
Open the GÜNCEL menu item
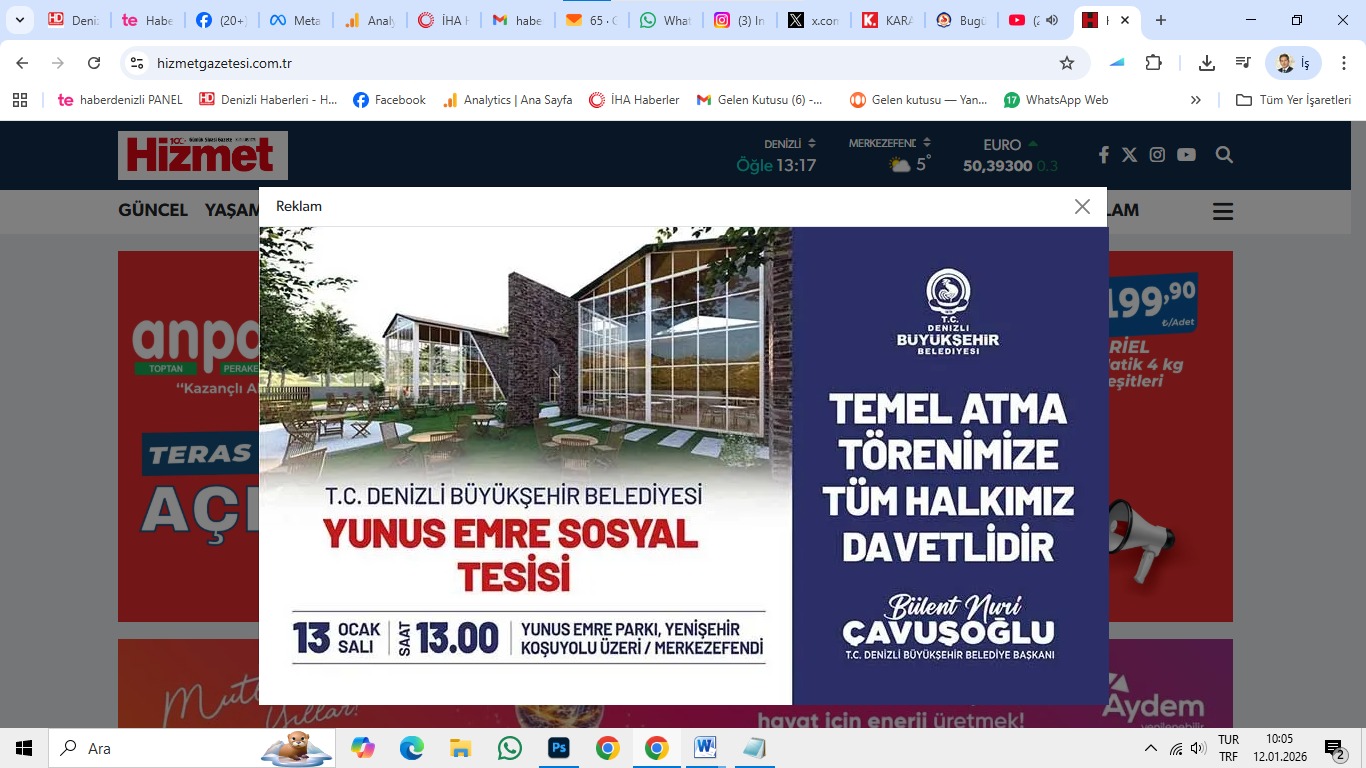tap(153, 210)
